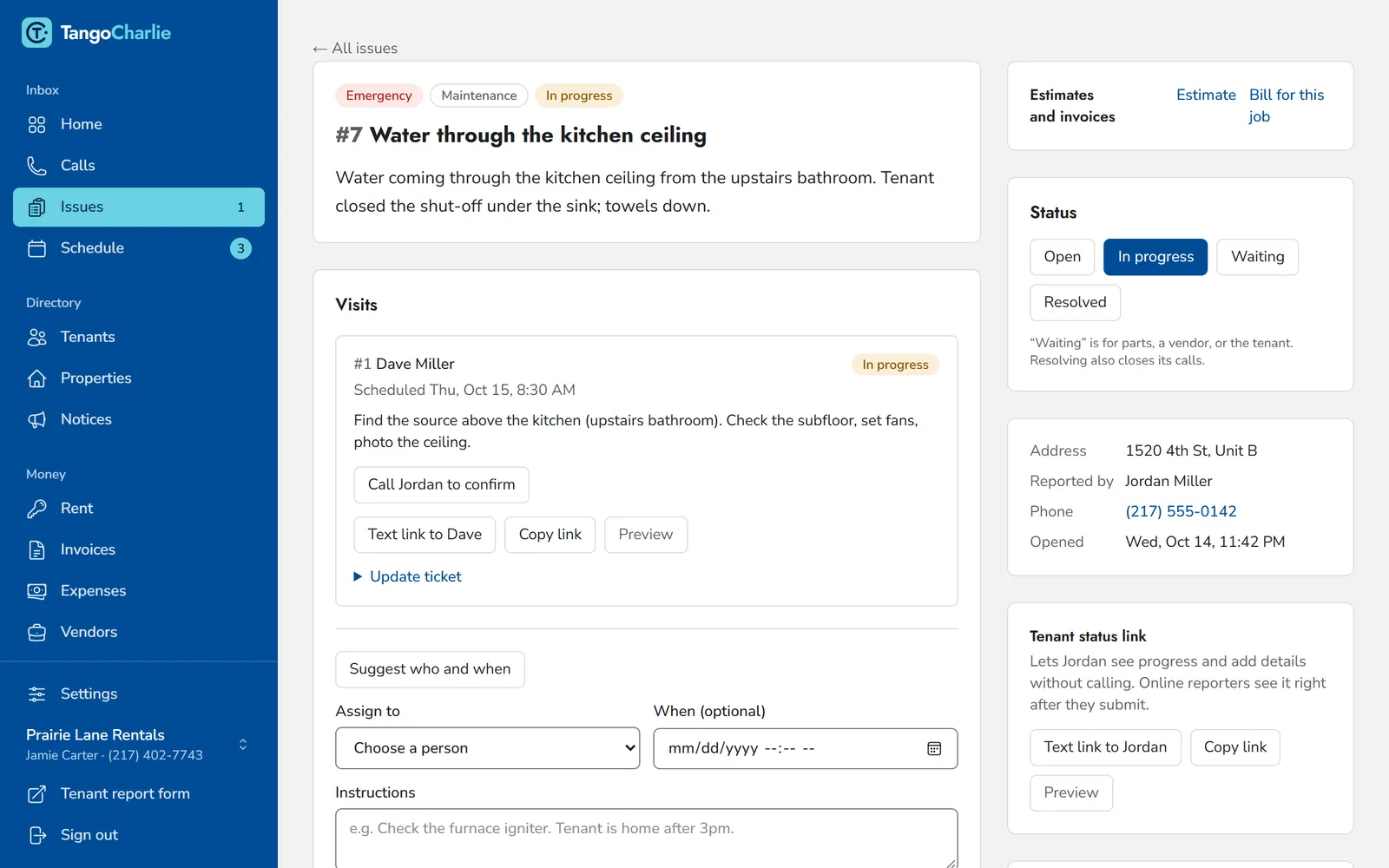Expand the Update ticket disclosure

tap(408, 577)
